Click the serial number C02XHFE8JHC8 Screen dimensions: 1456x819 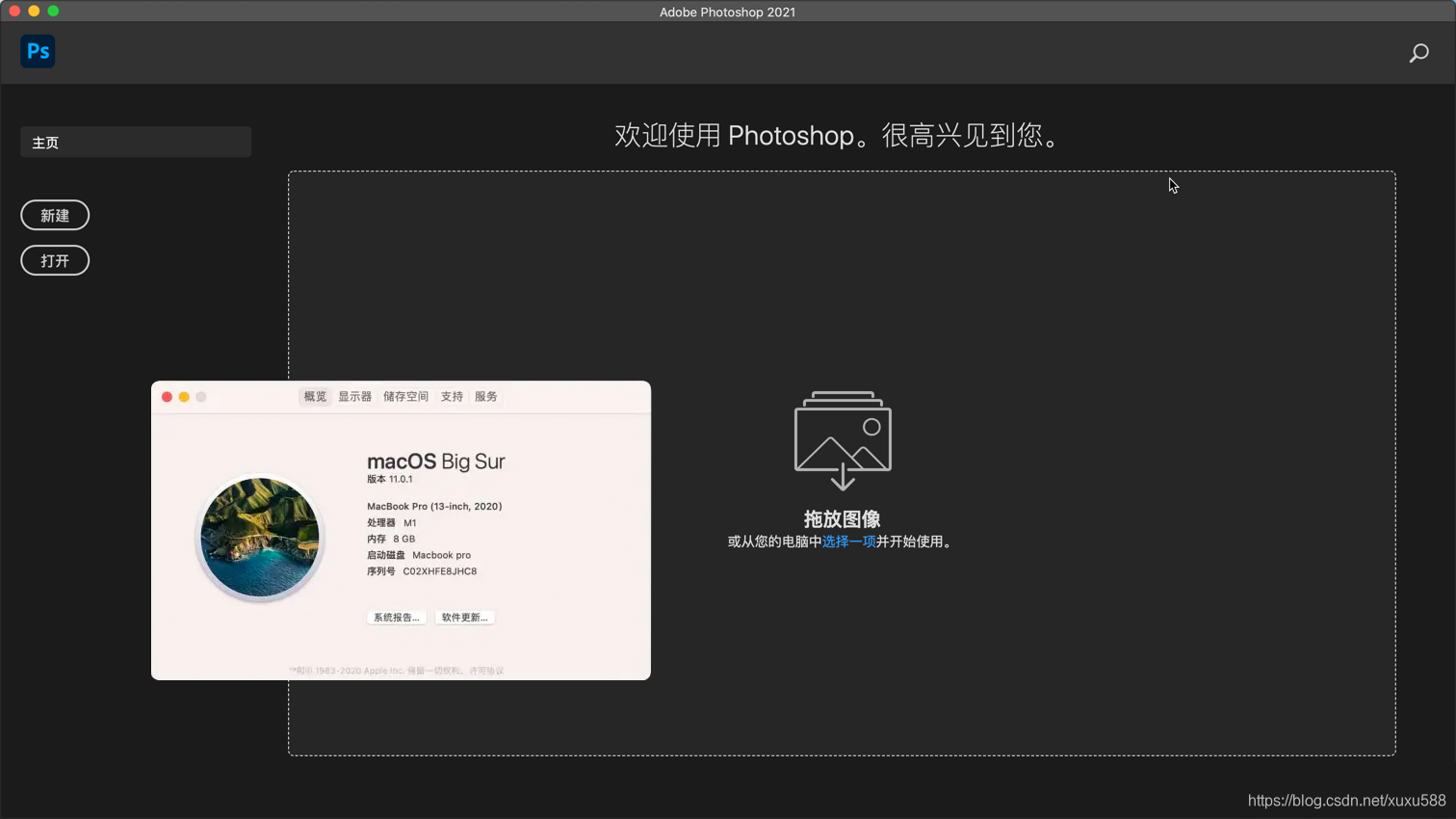[440, 571]
